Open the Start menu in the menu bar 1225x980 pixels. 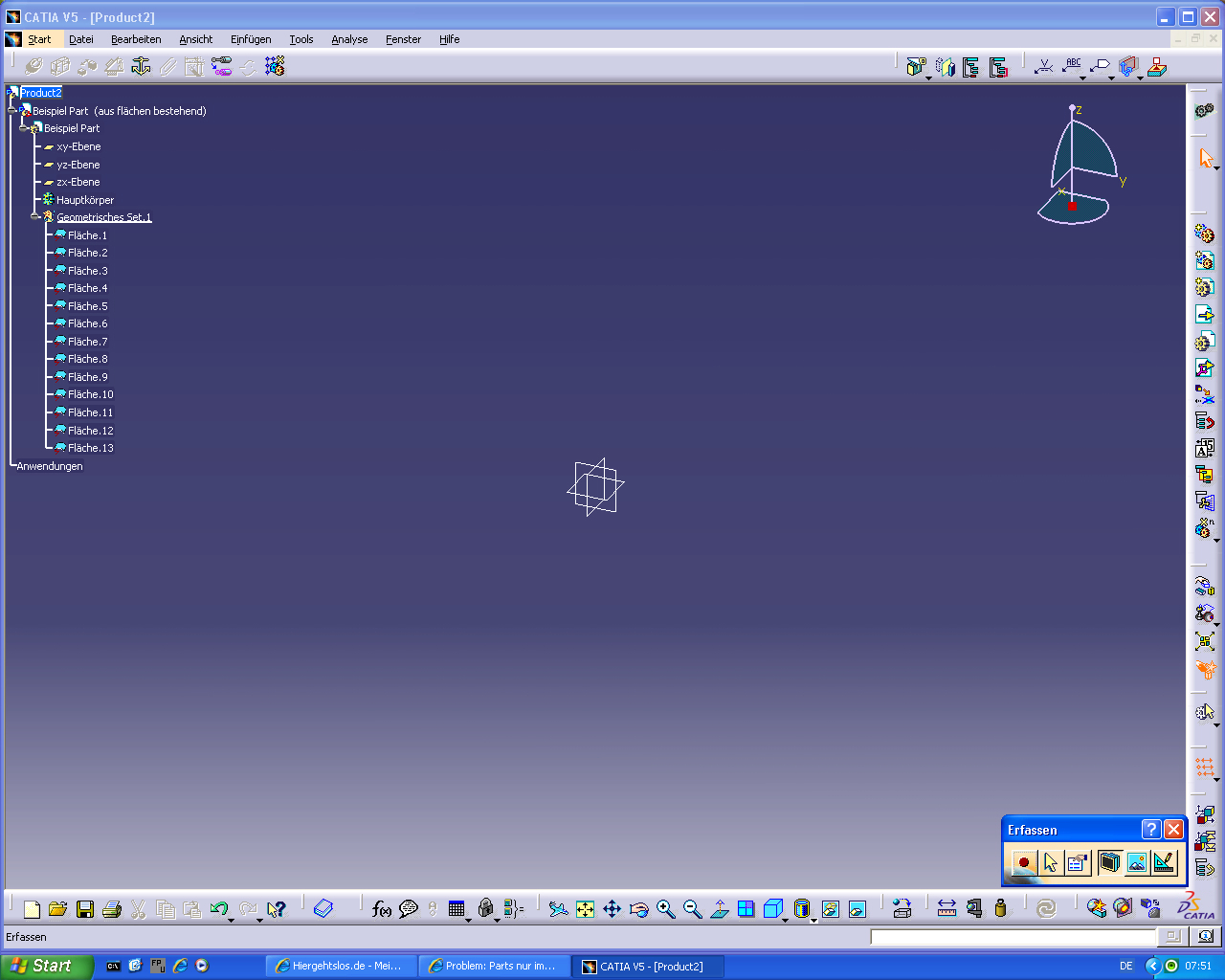[39, 39]
